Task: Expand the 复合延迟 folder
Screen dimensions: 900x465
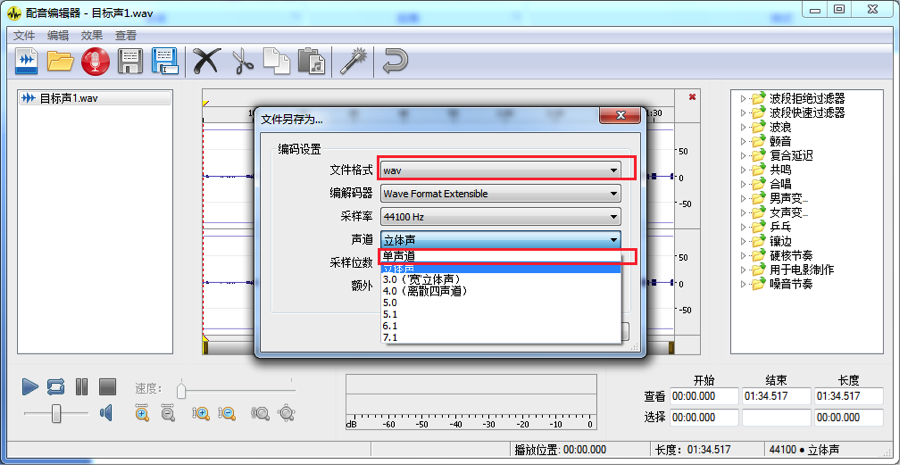Action: [x=744, y=156]
